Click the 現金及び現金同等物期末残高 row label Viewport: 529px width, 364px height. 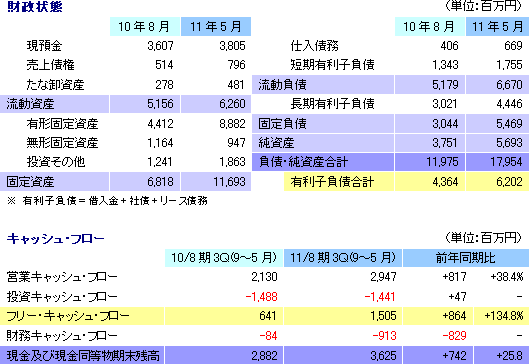pyautogui.click(x=82, y=355)
